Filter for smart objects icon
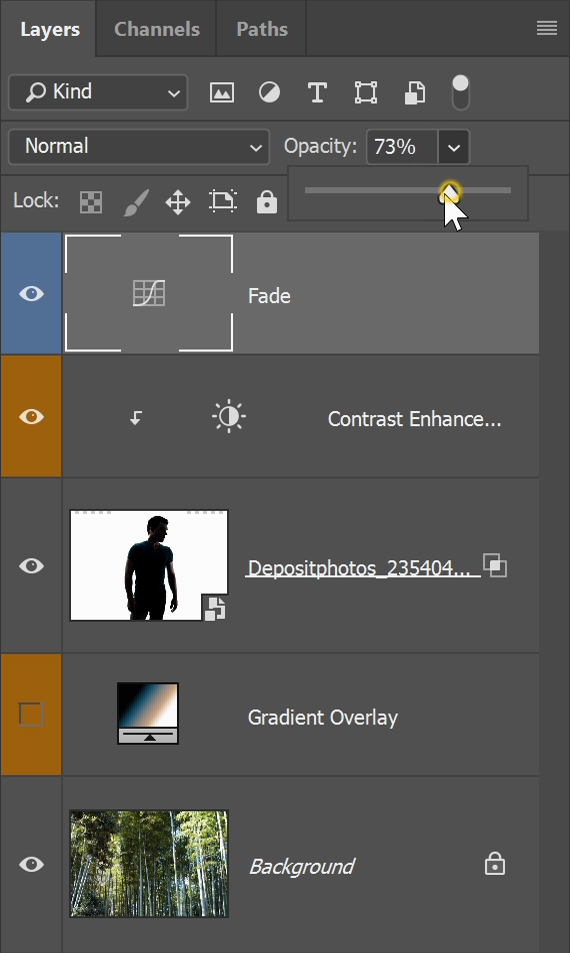Image resolution: width=570 pixels, height=953 pixels. coord(414,93)
